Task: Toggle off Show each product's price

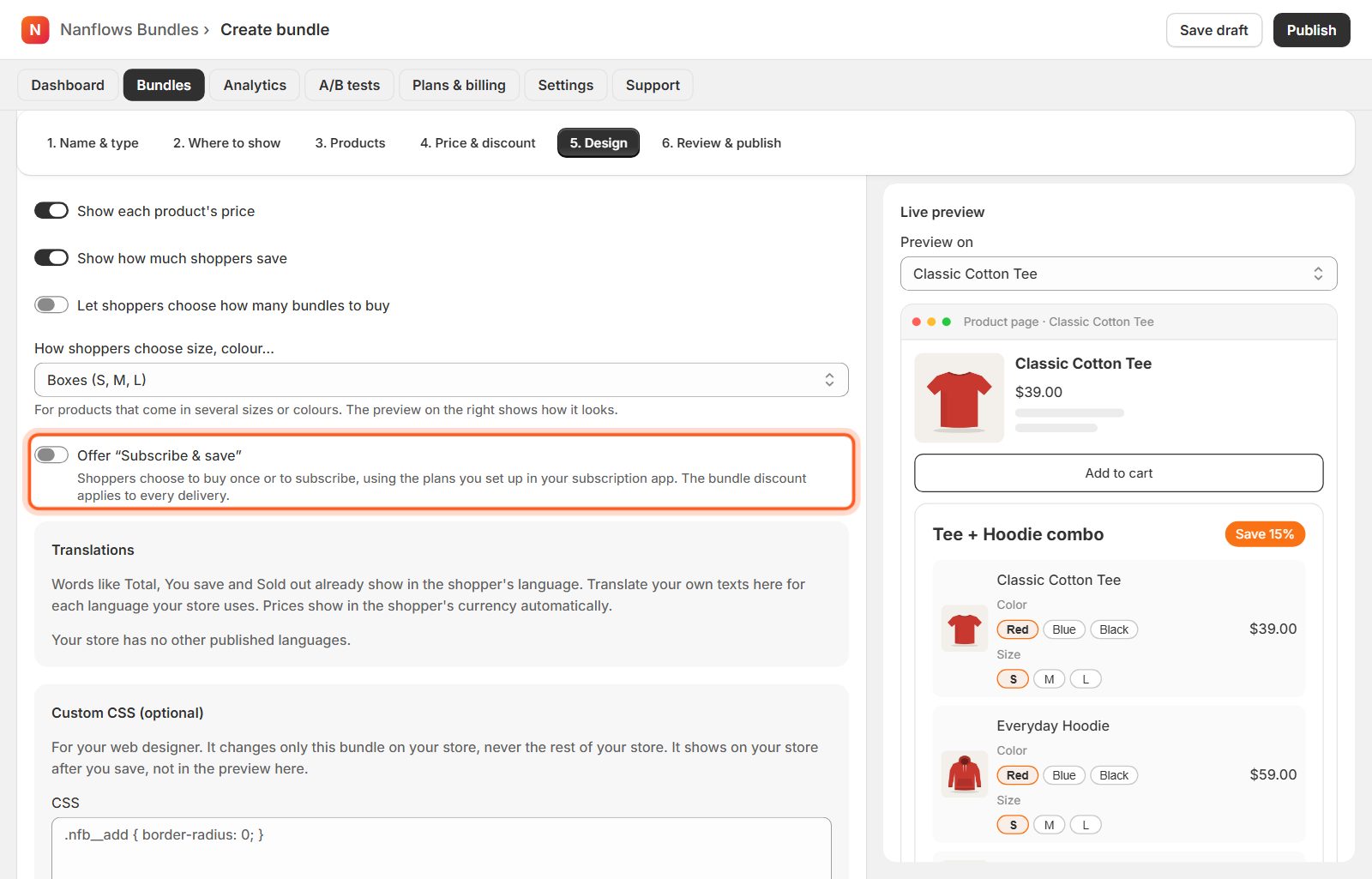Action: [51, 211]
